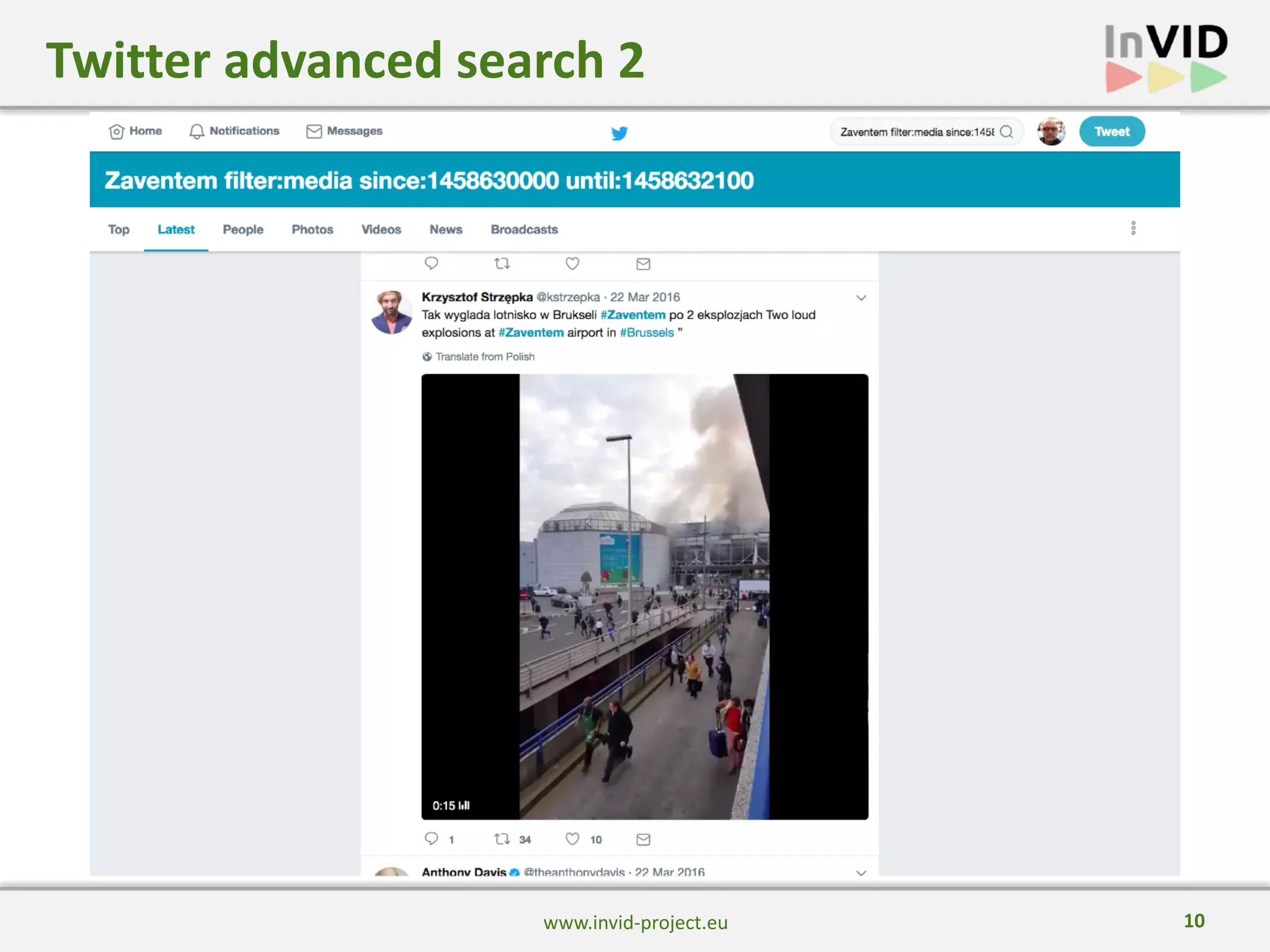Switch to the People tab
The image size is (1270, 952).
(243, 229)
